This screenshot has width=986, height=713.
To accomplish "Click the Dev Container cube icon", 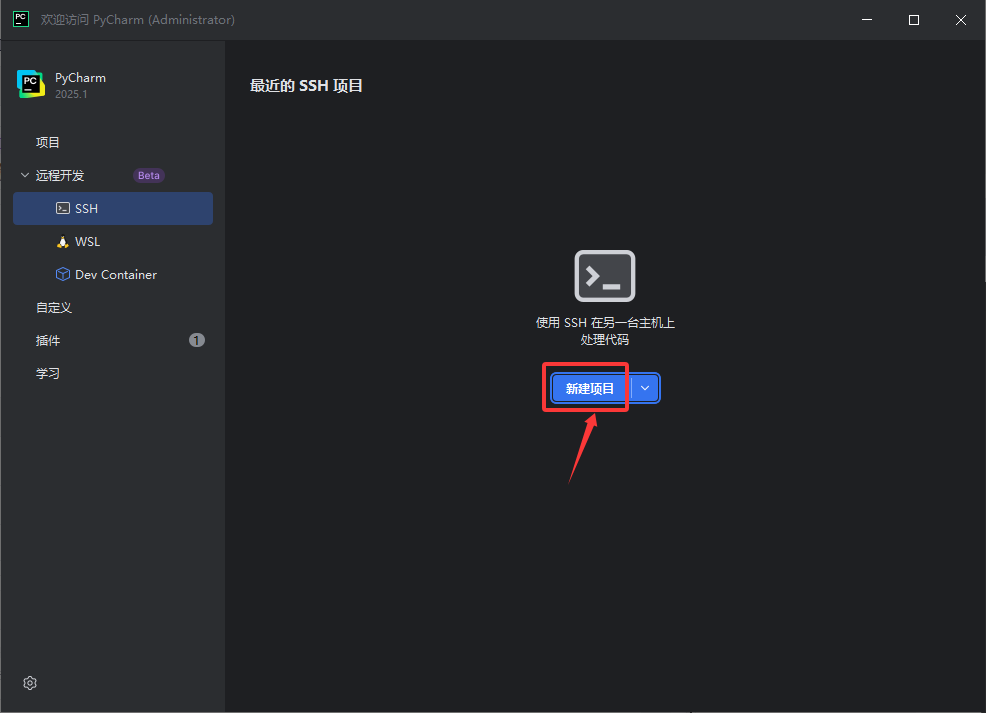I will point(63,274).
